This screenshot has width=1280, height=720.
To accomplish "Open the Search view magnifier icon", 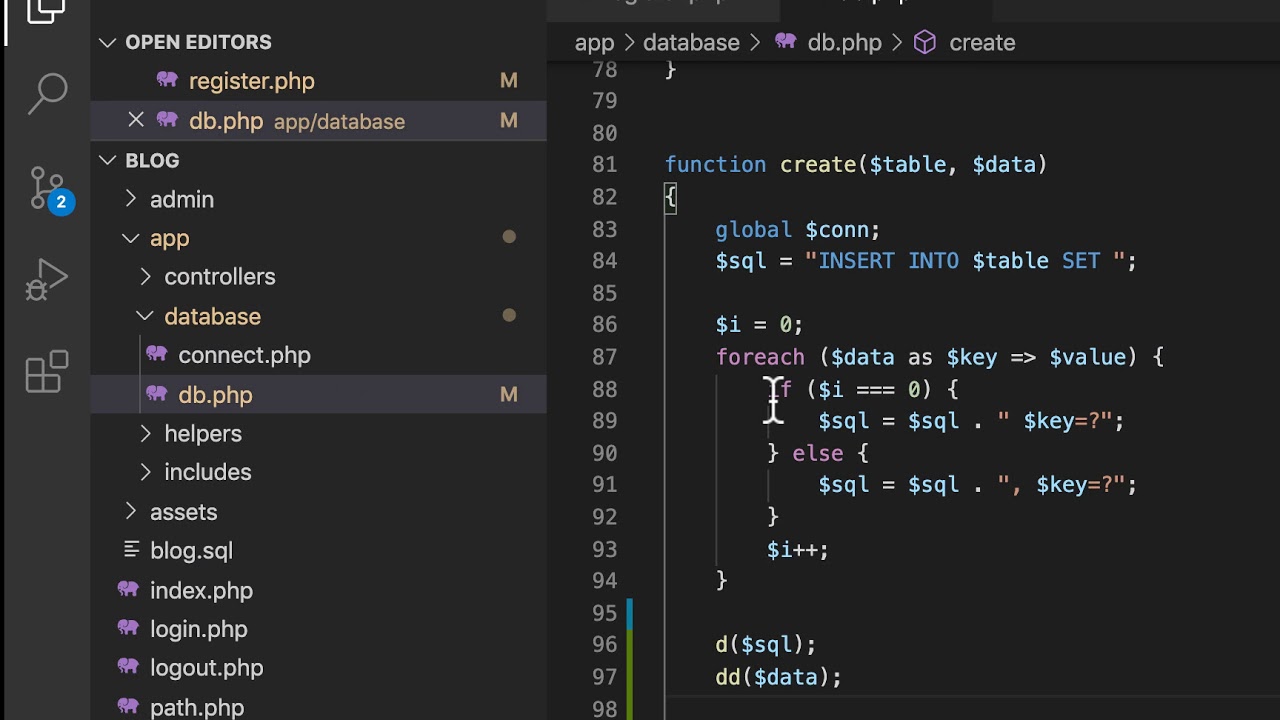I will tap(46, 94).
